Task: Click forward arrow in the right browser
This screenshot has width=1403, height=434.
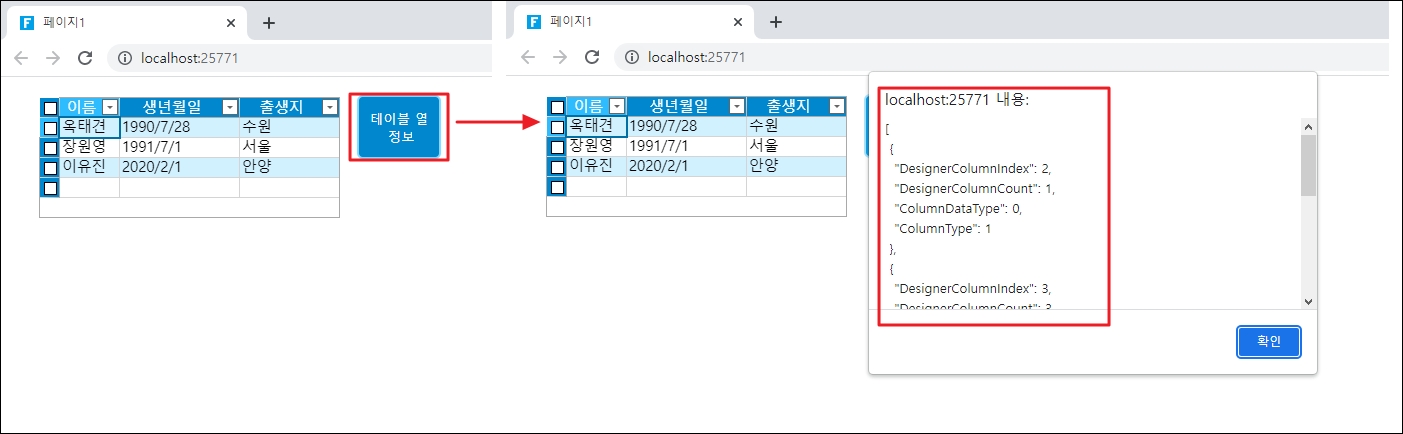Action: click(x=560, y=57)
